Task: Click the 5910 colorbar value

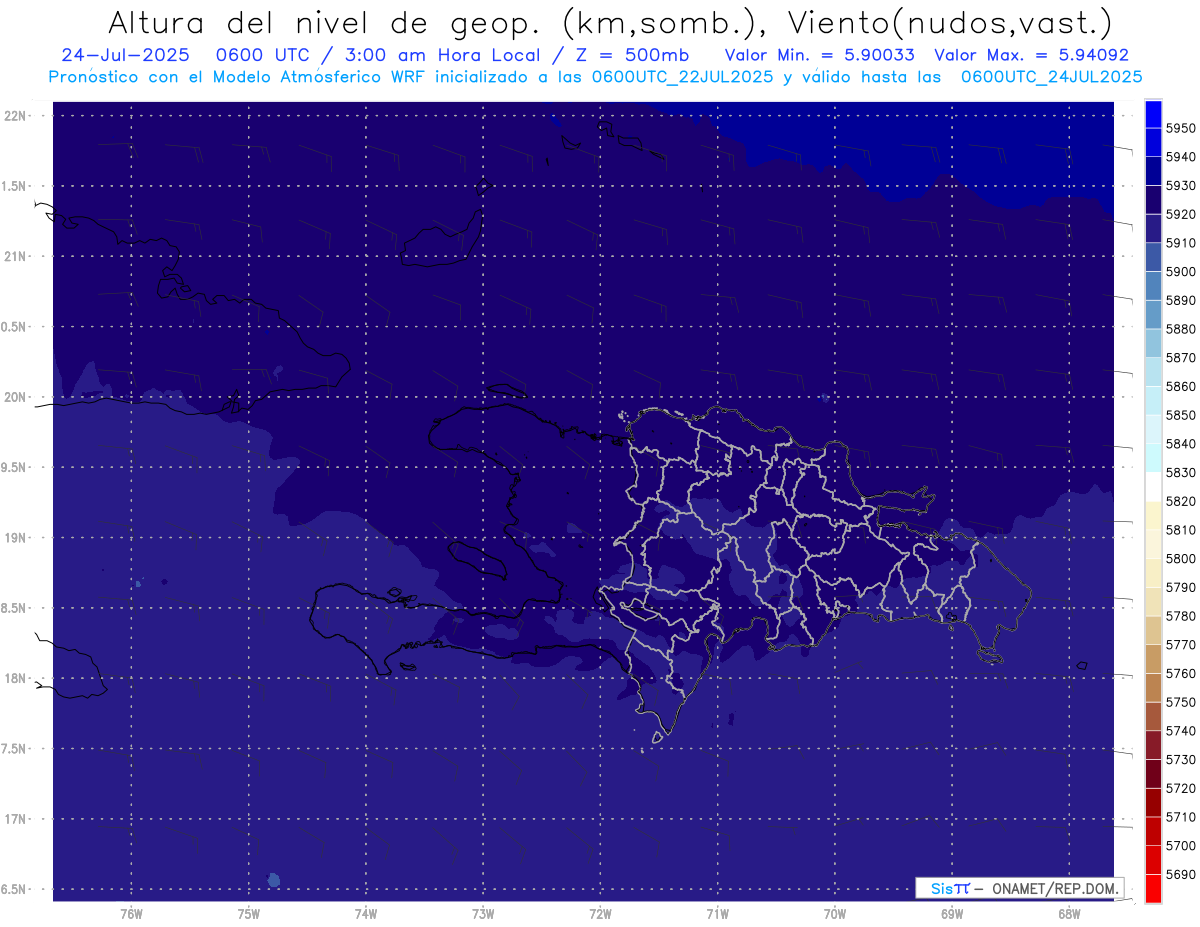Action: coord(1181,243)
